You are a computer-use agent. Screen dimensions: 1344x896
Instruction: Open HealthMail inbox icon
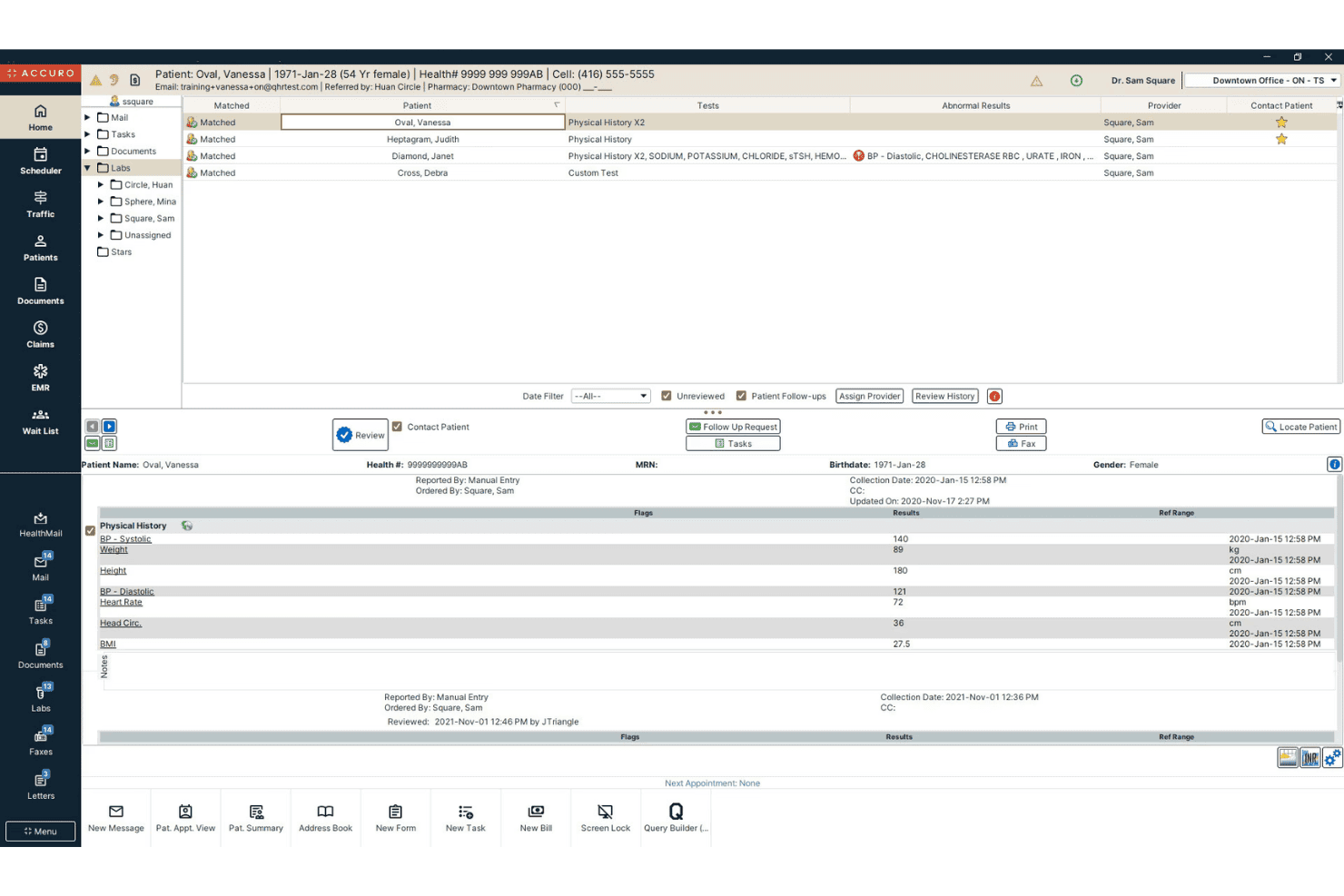40,524
